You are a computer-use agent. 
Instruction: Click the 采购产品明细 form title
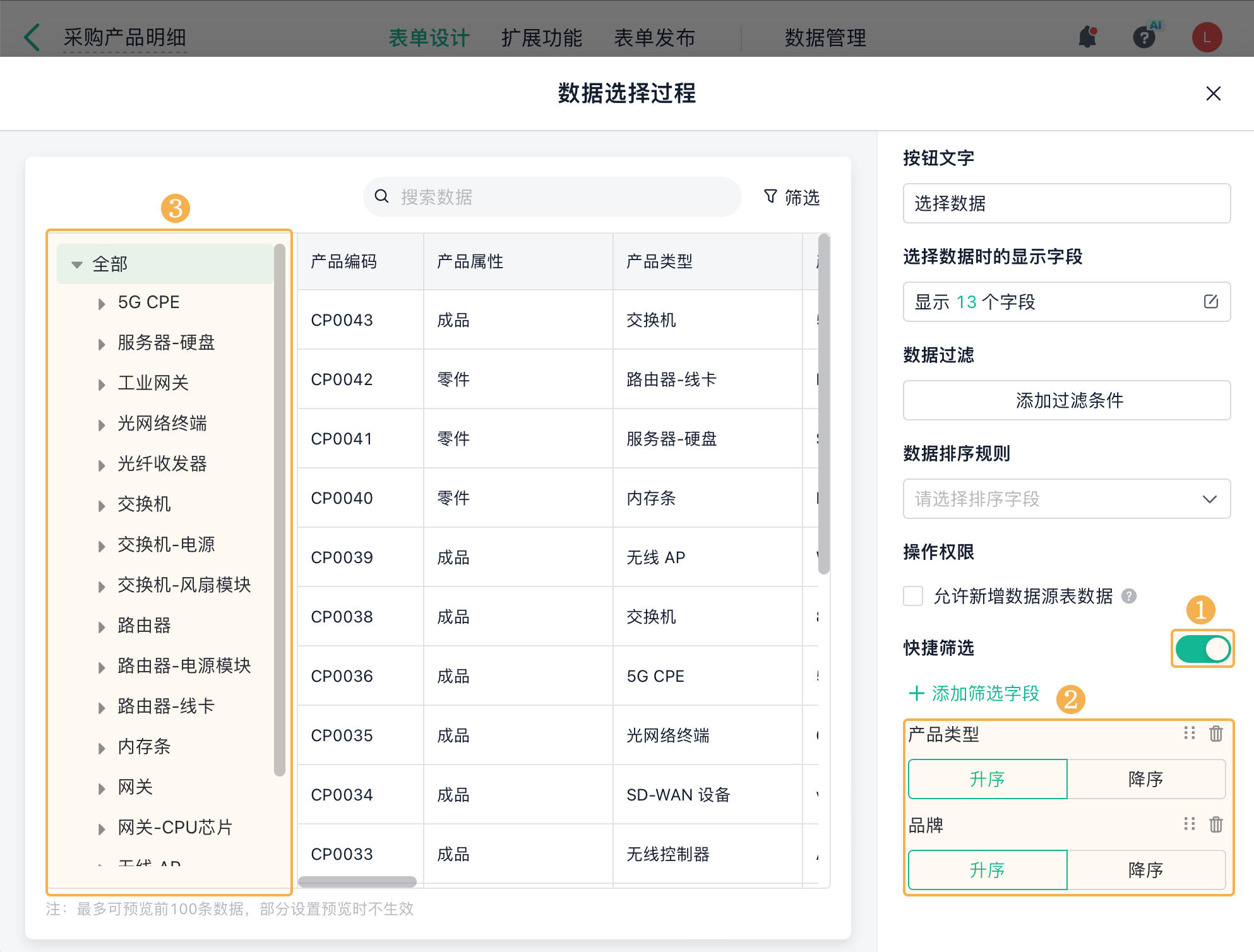[x=124, y=38]
